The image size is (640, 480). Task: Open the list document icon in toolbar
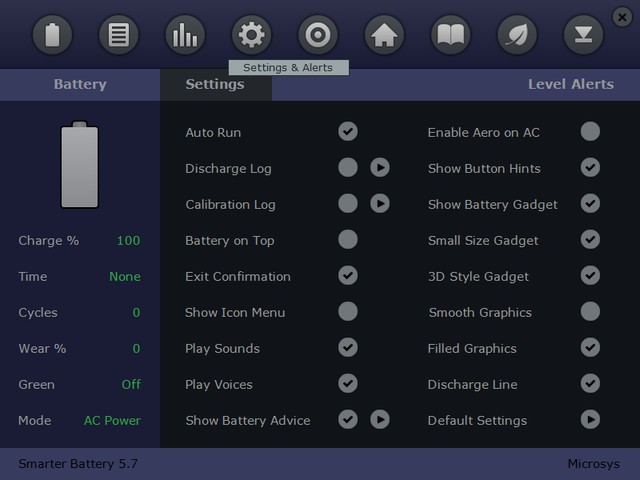tap(119, 36)
